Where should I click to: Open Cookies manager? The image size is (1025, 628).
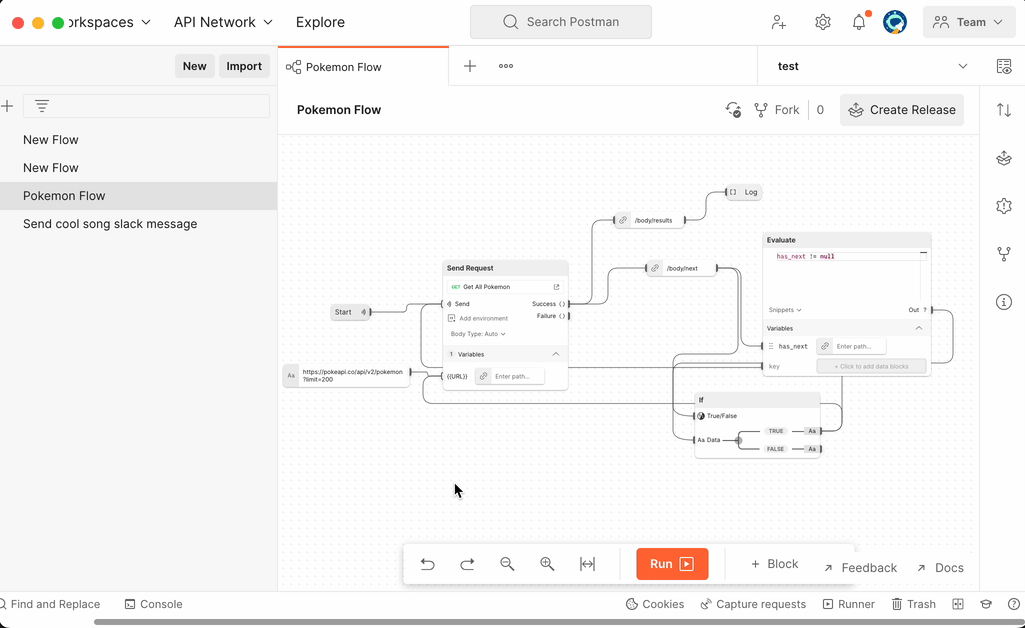click(x=655, y=604)
